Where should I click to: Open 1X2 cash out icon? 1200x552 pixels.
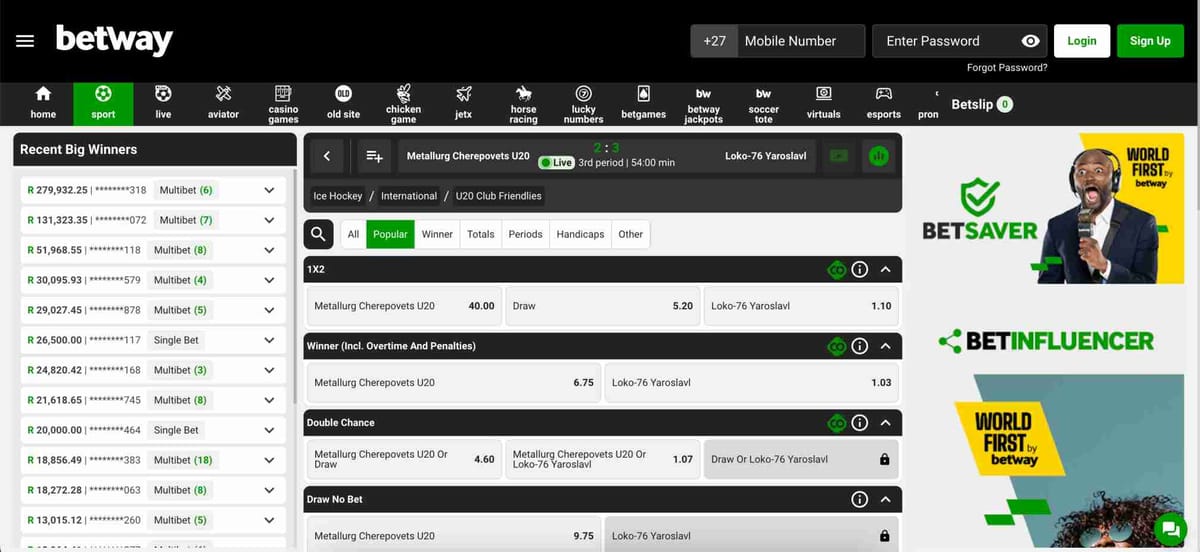tap(836, 270)
